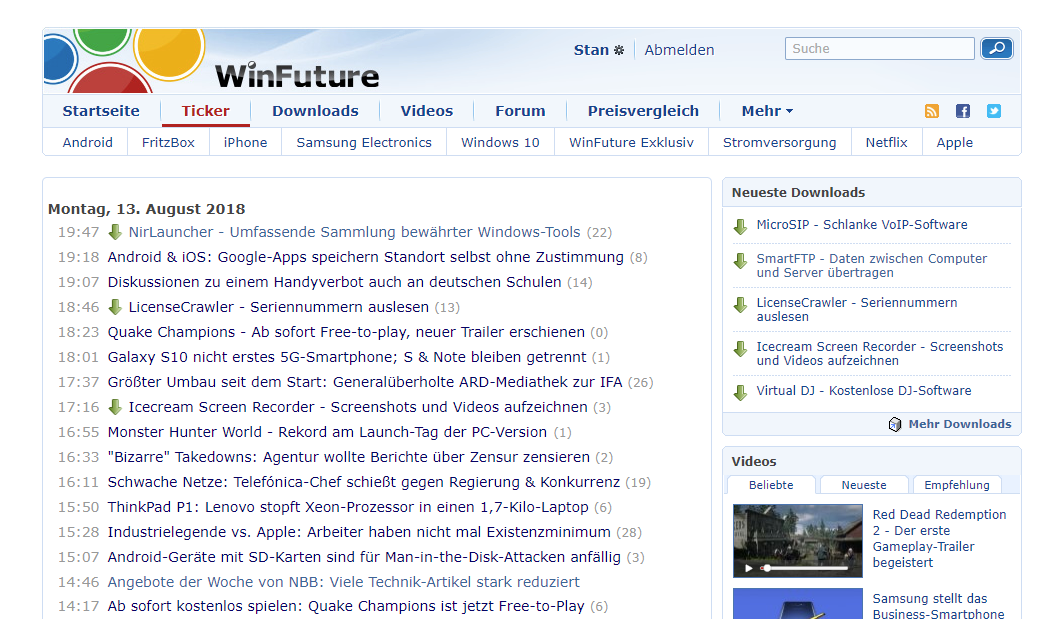
Task: Open the Windows 10 topic filter
Action: coord(499,142)
